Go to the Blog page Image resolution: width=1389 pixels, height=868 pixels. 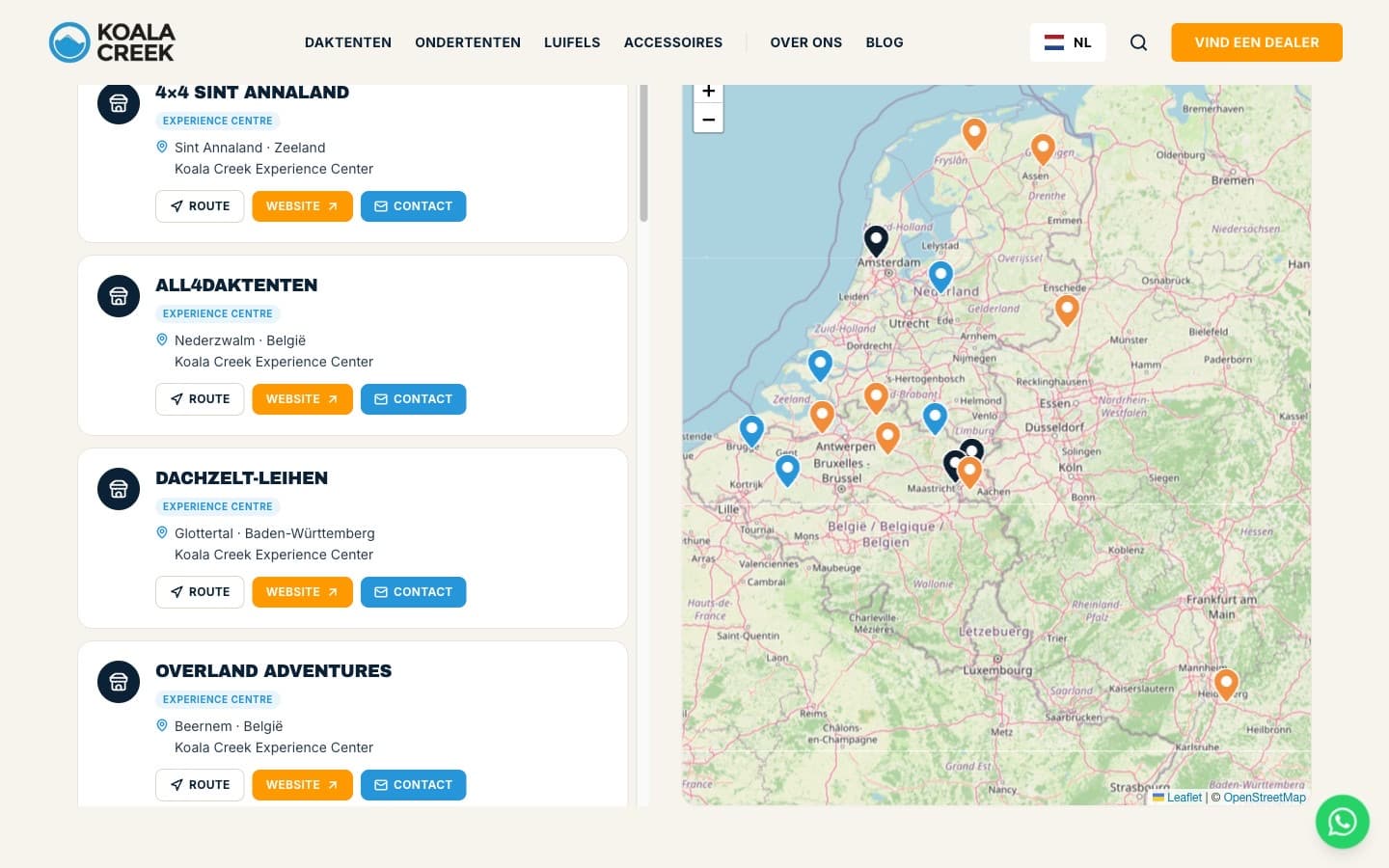point(885,42)
